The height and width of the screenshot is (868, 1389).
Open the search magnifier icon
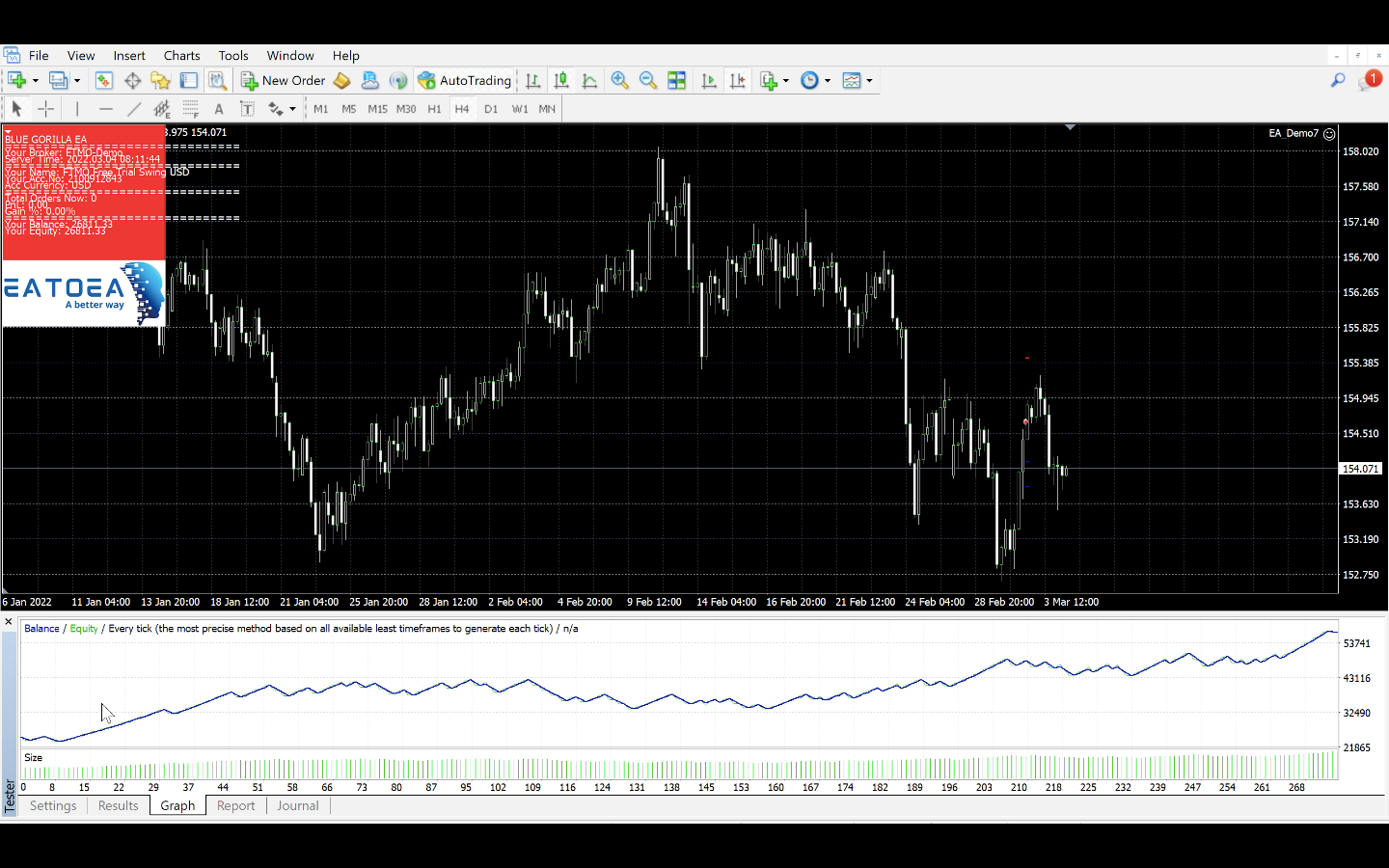tap(1337, 81)
